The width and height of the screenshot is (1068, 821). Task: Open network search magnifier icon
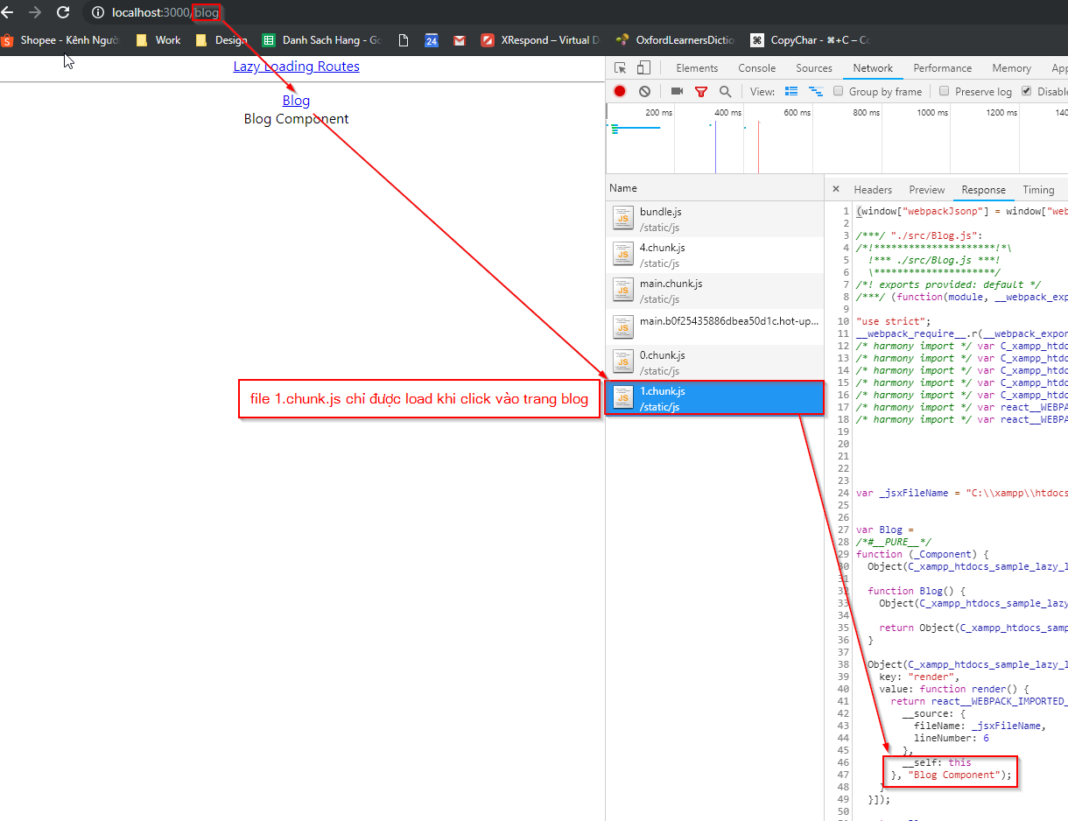pos(724,91)
